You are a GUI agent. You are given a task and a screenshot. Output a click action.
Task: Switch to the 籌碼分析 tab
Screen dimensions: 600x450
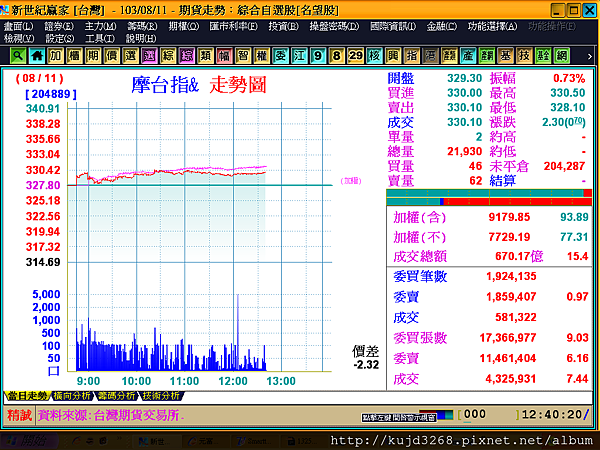click(117, 396)
